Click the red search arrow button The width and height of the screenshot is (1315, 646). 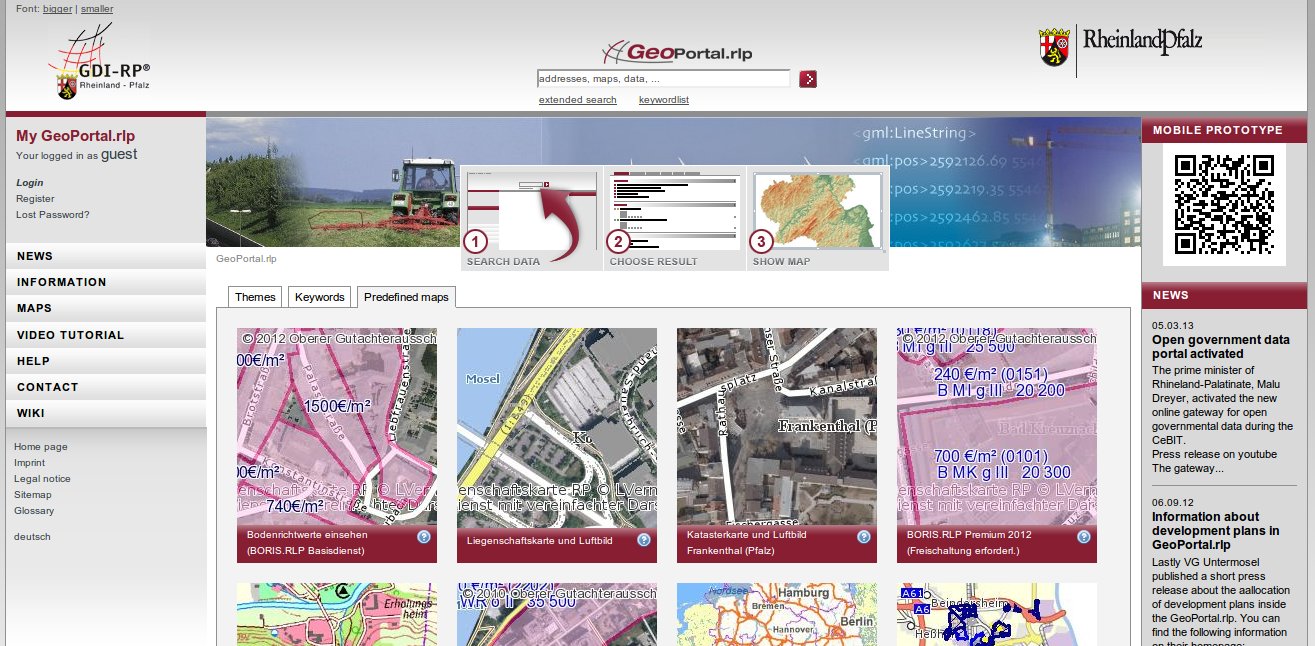[x=808, y=79]
